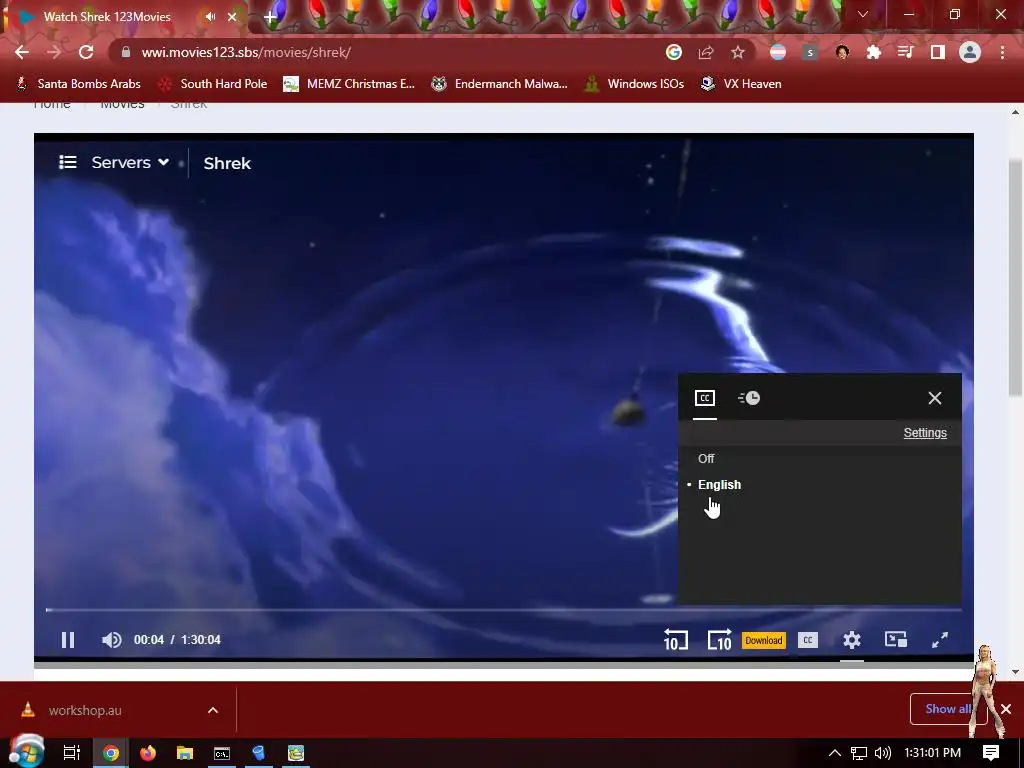Pause the Shrek video playback
The height and width of the screenshot is (768, 1024).
(x=67, y=640)
